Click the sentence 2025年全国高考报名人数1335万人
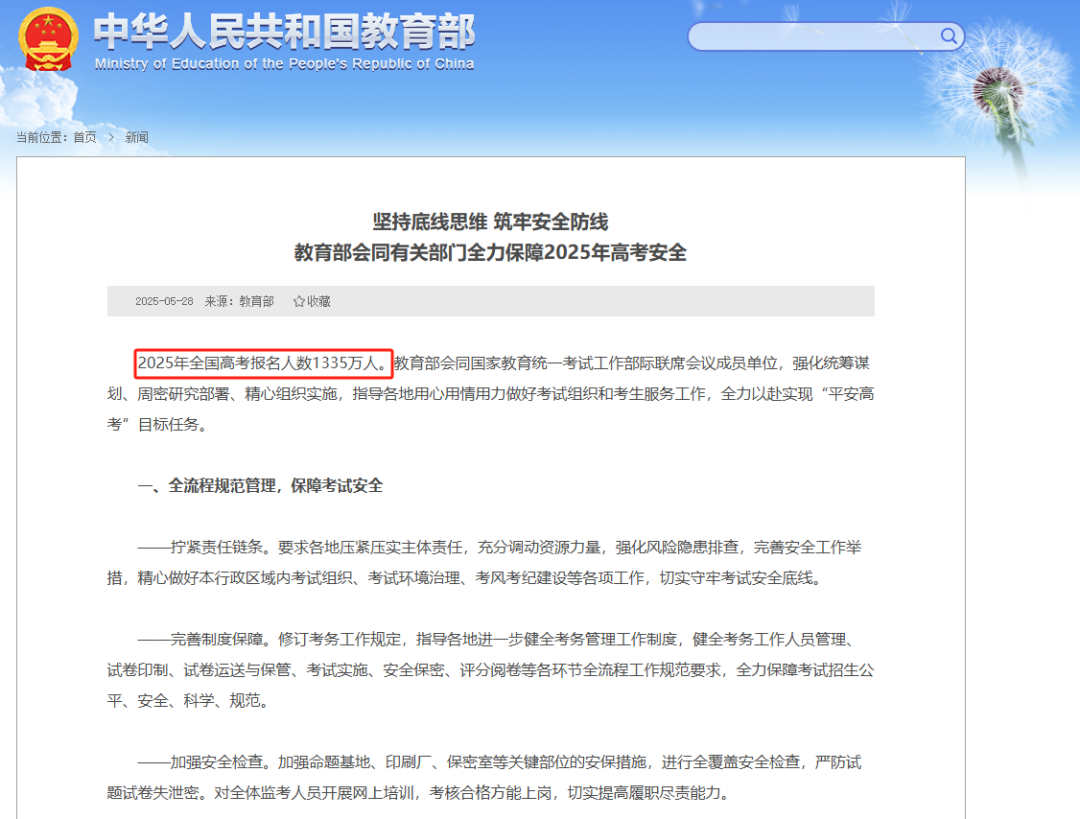The width and height of the screenshot is (1080, 819). 262,363
